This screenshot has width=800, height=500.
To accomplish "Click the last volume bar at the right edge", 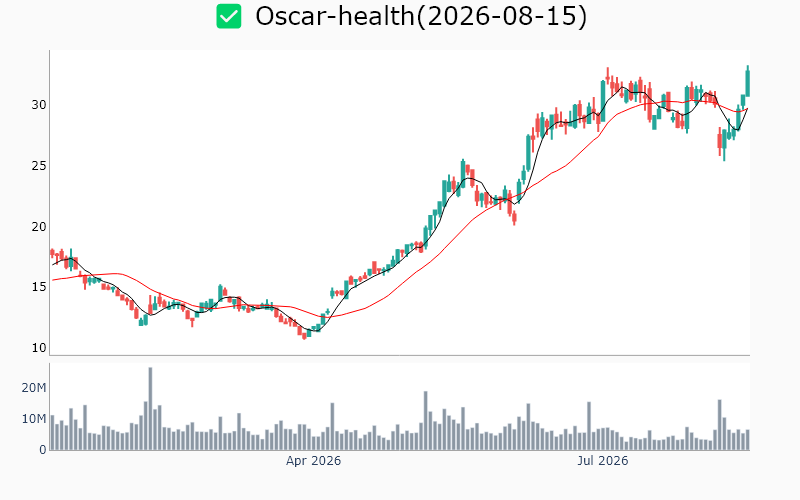I will [748, 440].
